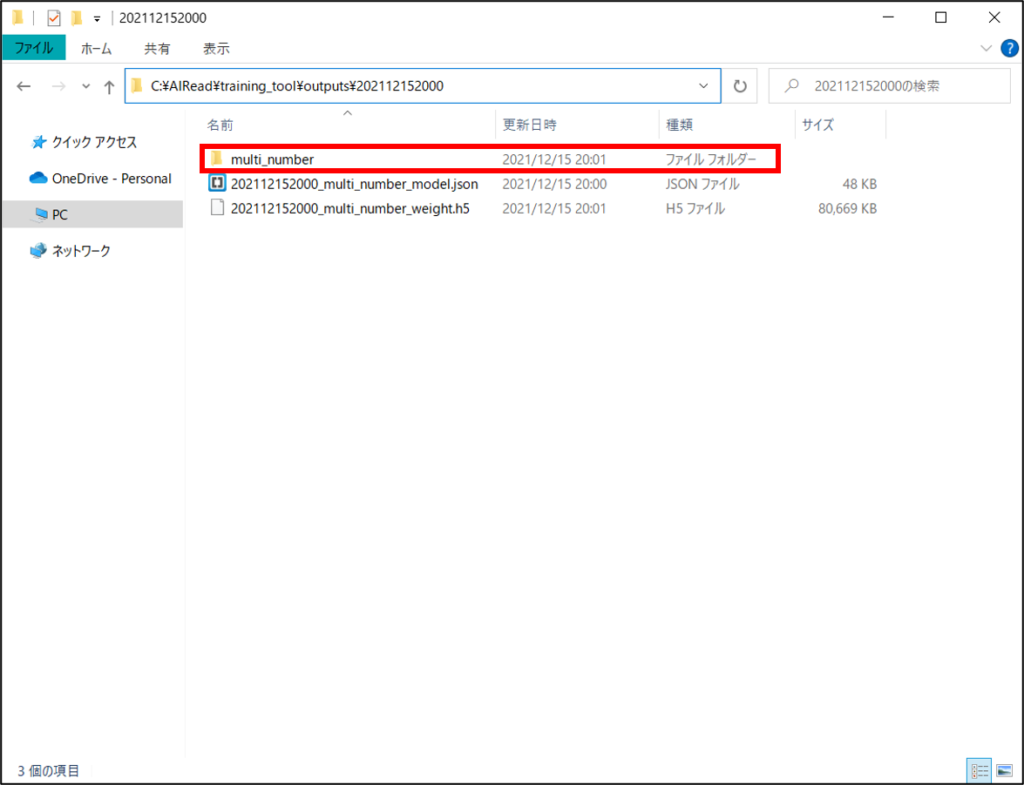The width and height of the screenshot is (1024, 785).
Task: Click the Properties quick access toolbar icon
Action: pyautogui.click(x=54, y=18)
